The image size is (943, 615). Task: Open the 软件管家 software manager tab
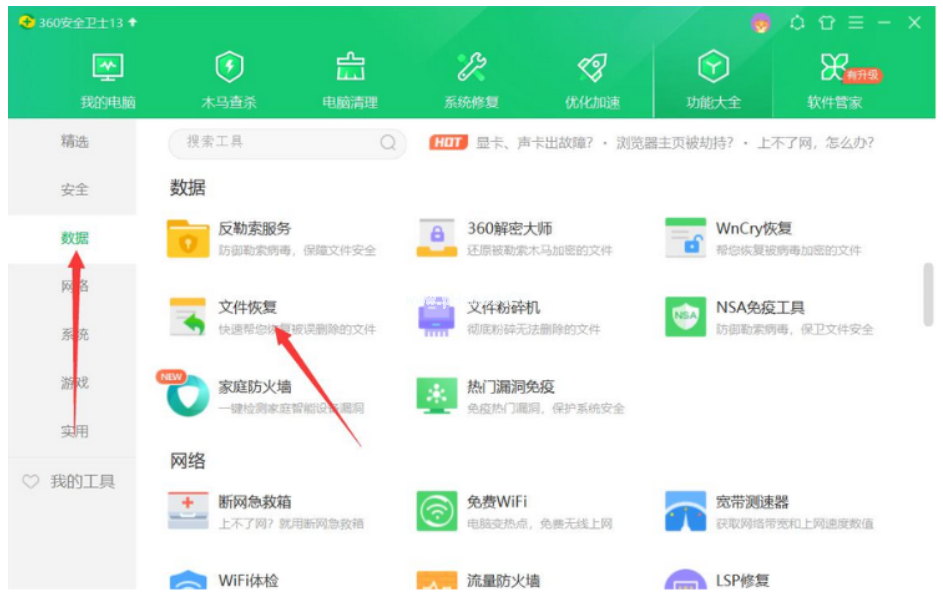[x=835, y=80]
